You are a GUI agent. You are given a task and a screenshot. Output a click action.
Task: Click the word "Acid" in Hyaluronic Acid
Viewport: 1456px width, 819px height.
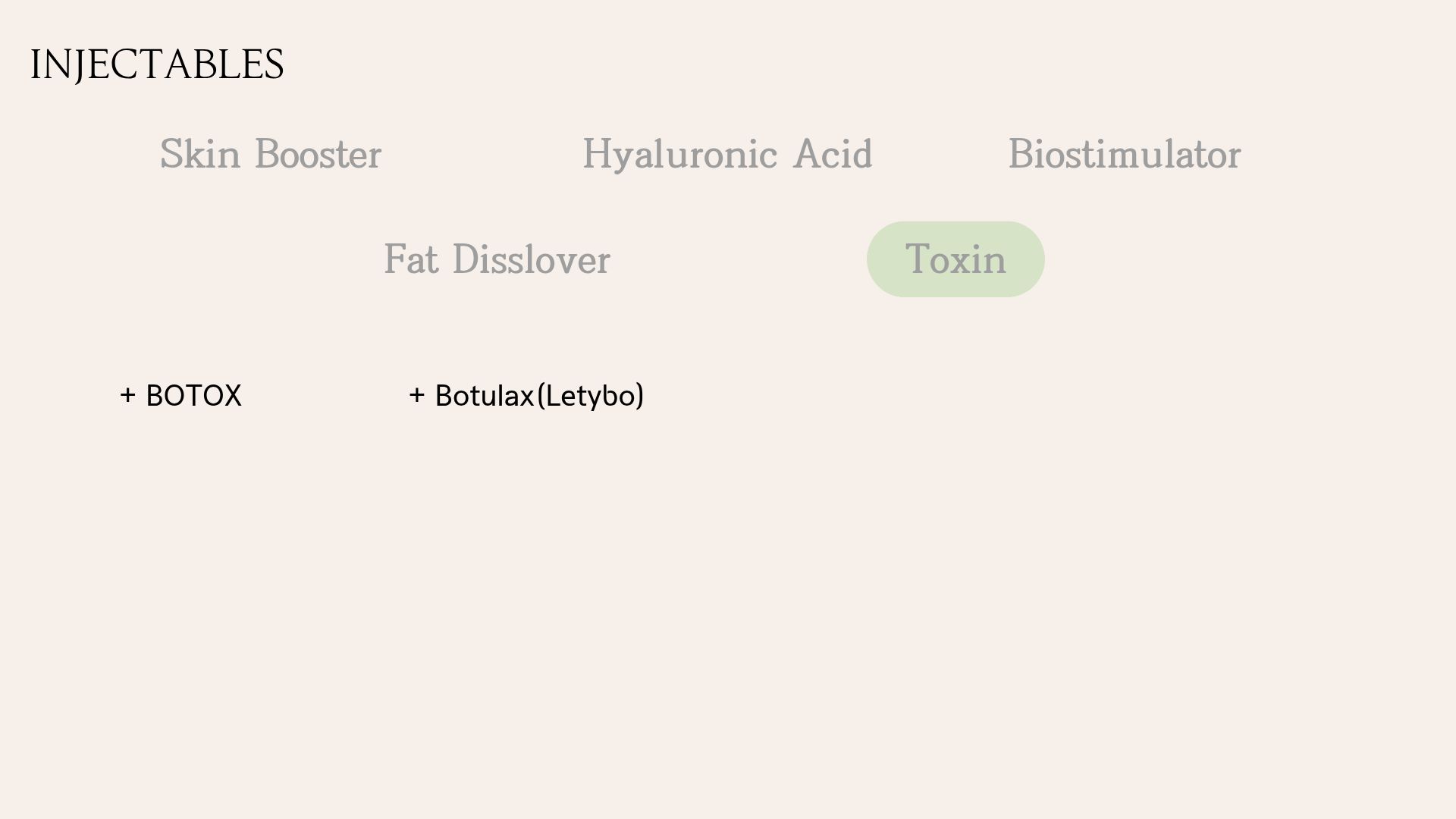pos(833,155)
